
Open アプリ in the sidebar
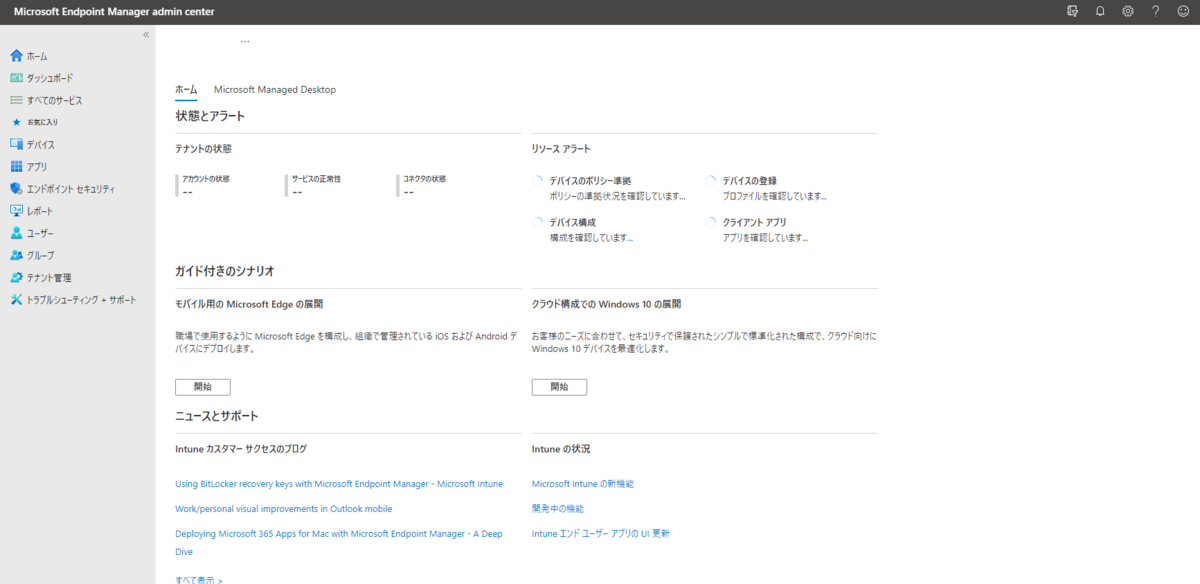point(37,167)
